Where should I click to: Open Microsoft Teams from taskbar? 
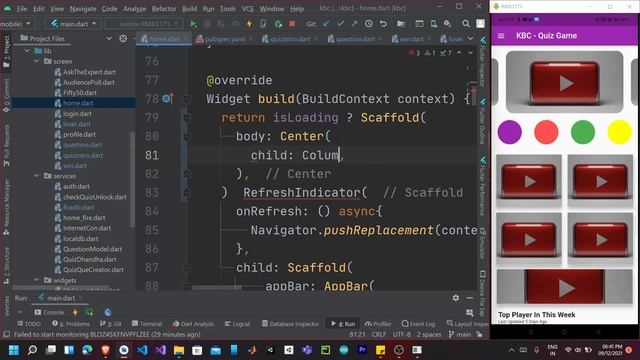(x=307, y=350)
